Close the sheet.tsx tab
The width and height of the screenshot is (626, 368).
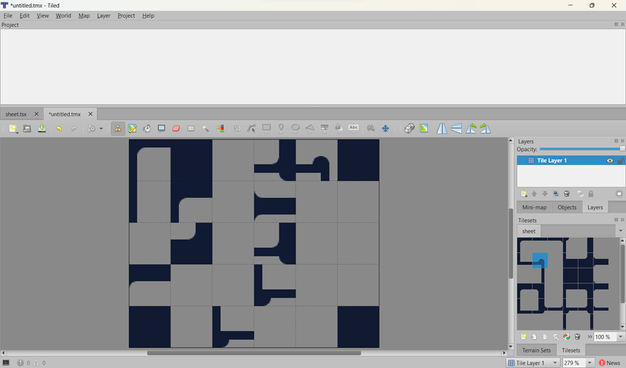tap(36, 114)
